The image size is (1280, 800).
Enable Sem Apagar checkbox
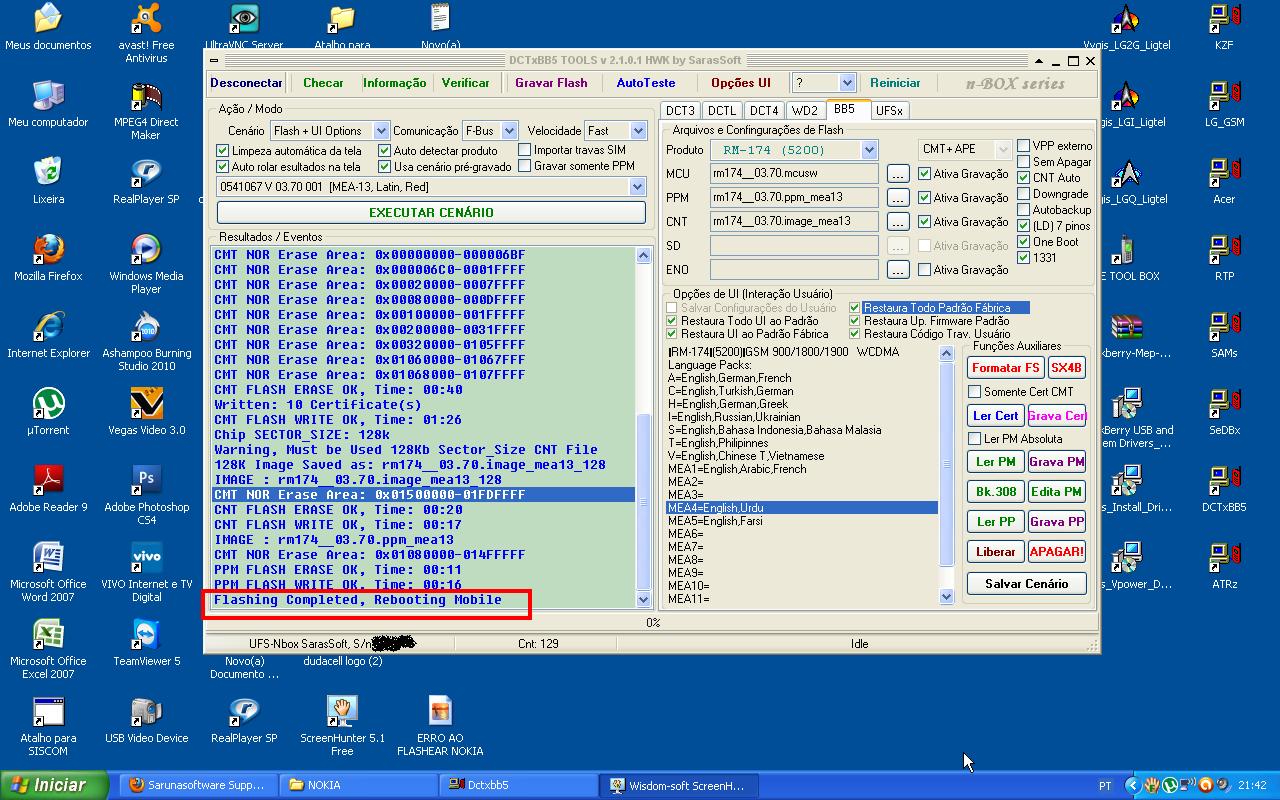[1023, 162]
